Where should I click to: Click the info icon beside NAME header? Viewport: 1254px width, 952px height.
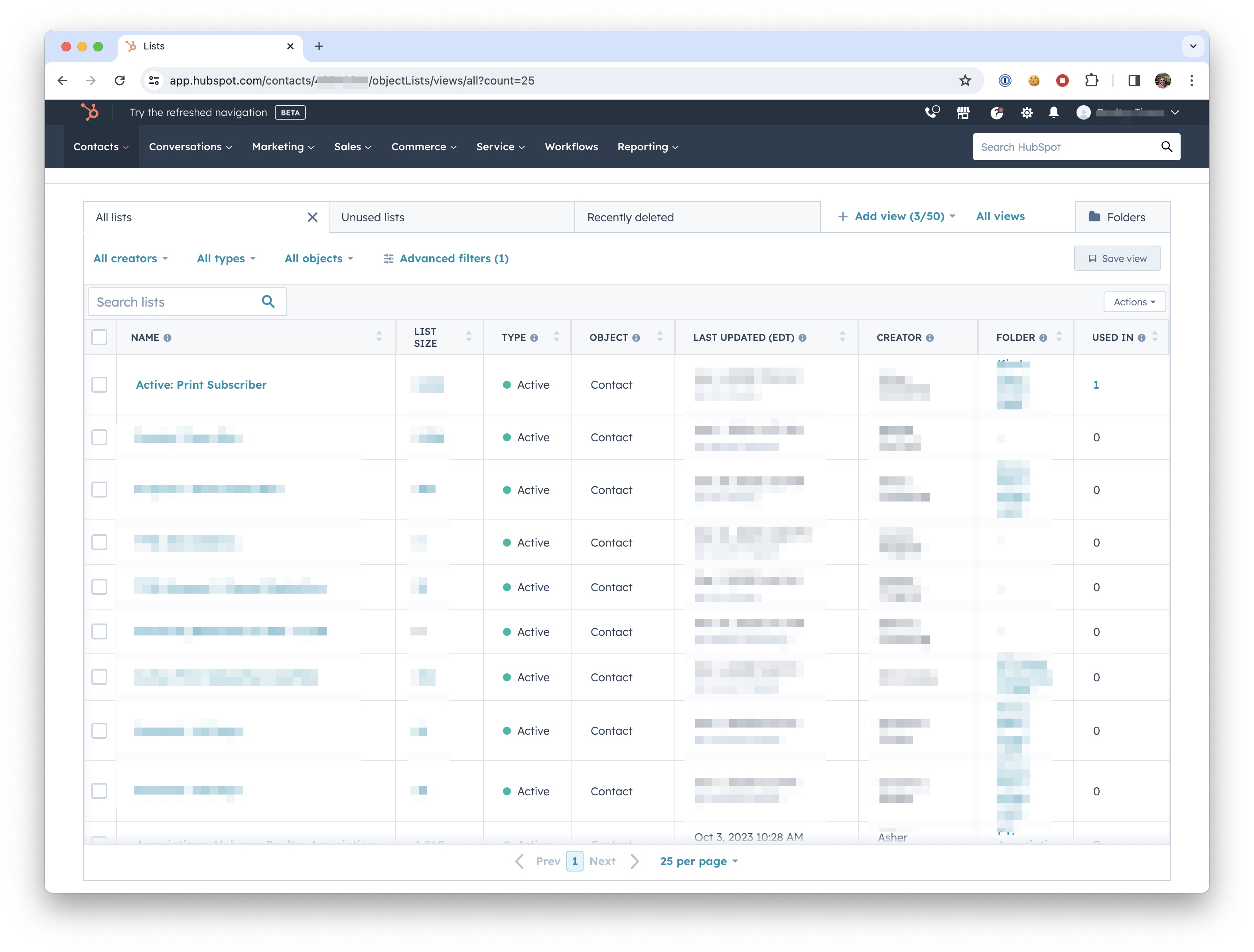(167, 338)
